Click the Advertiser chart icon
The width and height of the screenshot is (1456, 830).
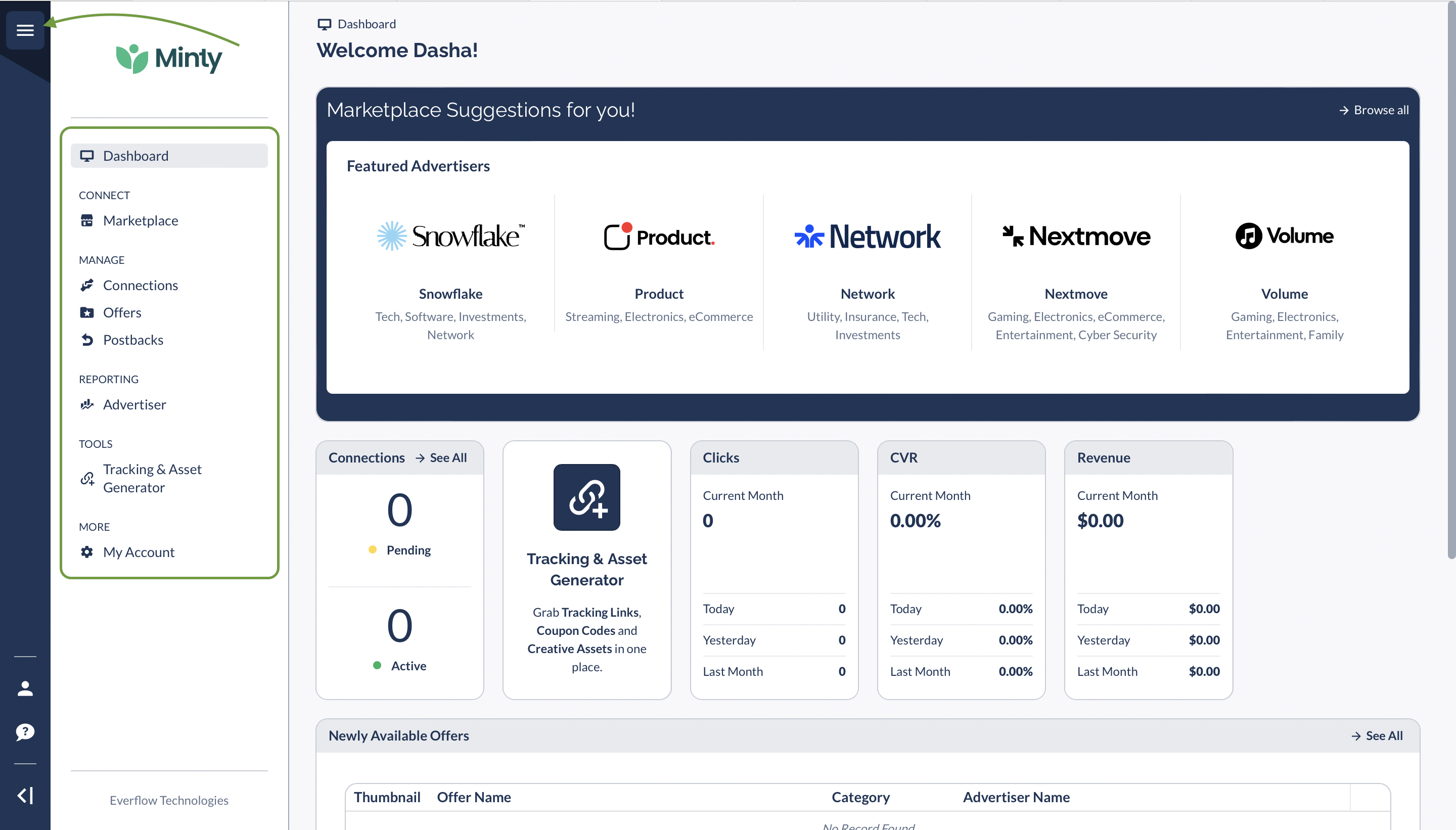(86, 404)
